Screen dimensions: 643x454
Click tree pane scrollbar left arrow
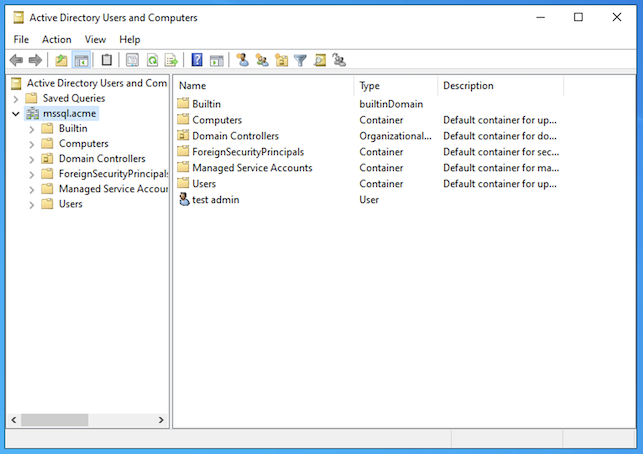[14, 420]
